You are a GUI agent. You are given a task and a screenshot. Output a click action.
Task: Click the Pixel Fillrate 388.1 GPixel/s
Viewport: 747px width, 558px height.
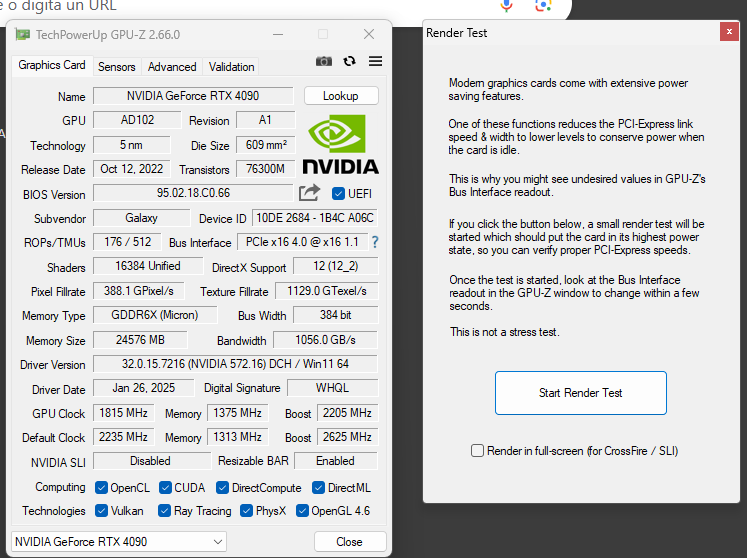click(x=139, y=291)
